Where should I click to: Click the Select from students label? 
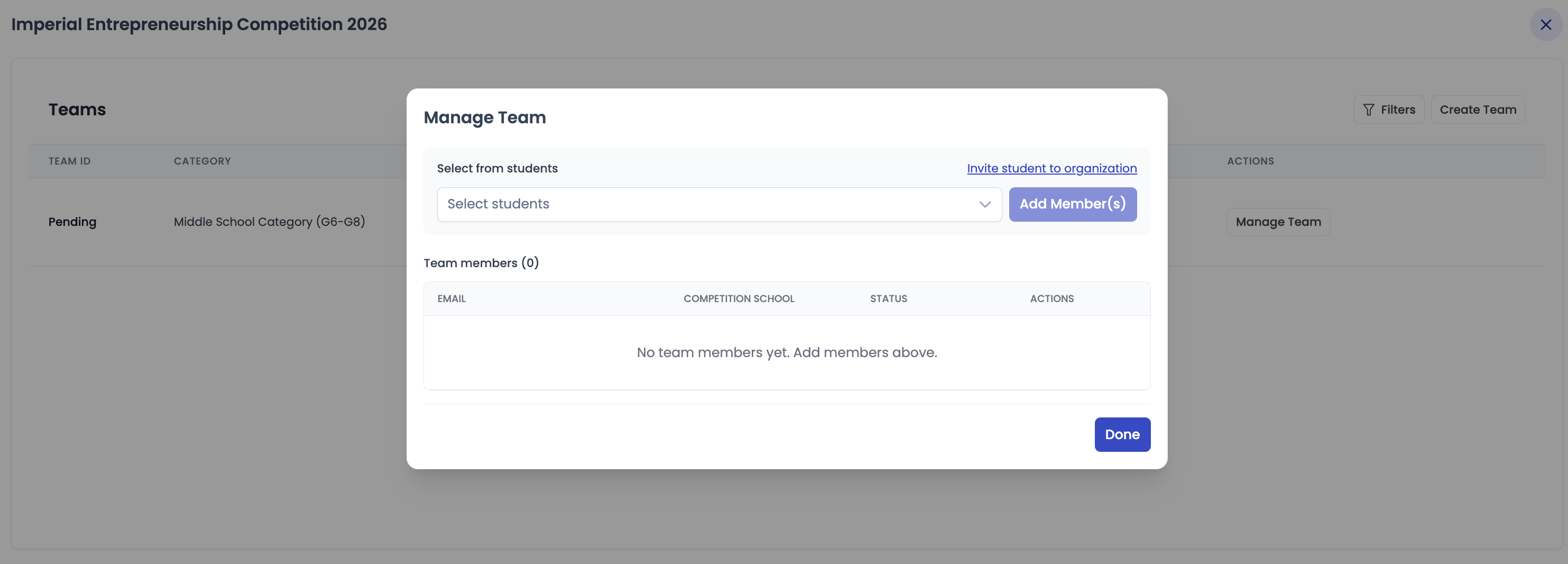point(497,169)
